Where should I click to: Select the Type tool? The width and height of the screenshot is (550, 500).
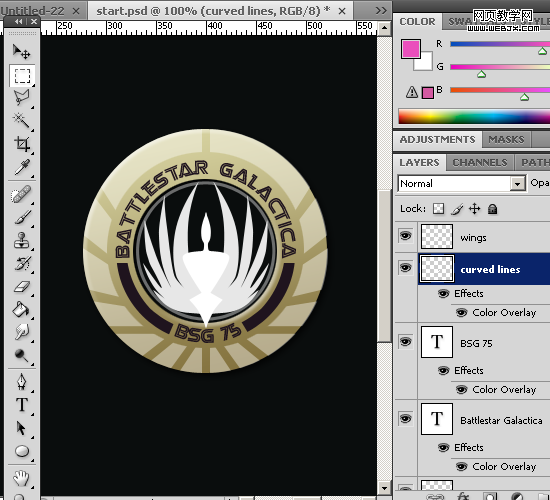pyautogui.click(x=22, y=405)
